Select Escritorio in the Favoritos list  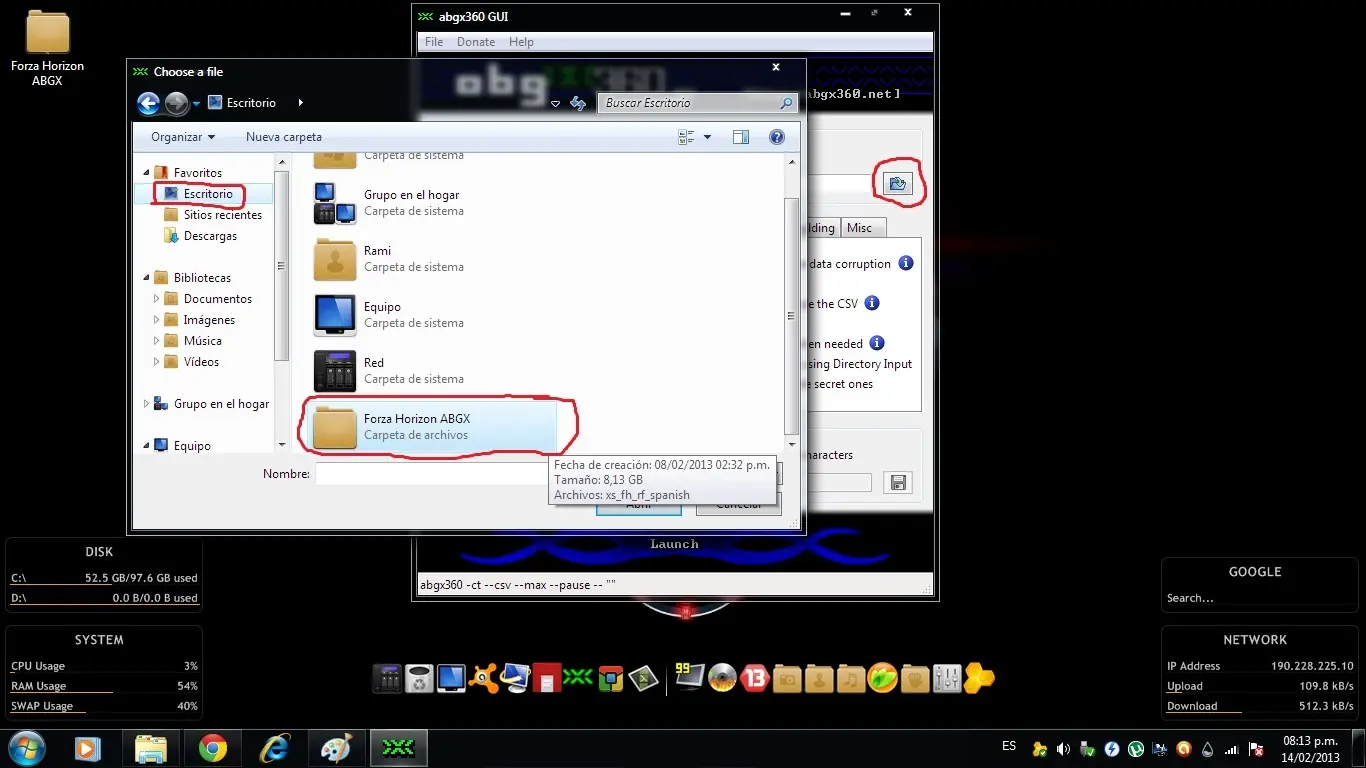coord(208,194)
